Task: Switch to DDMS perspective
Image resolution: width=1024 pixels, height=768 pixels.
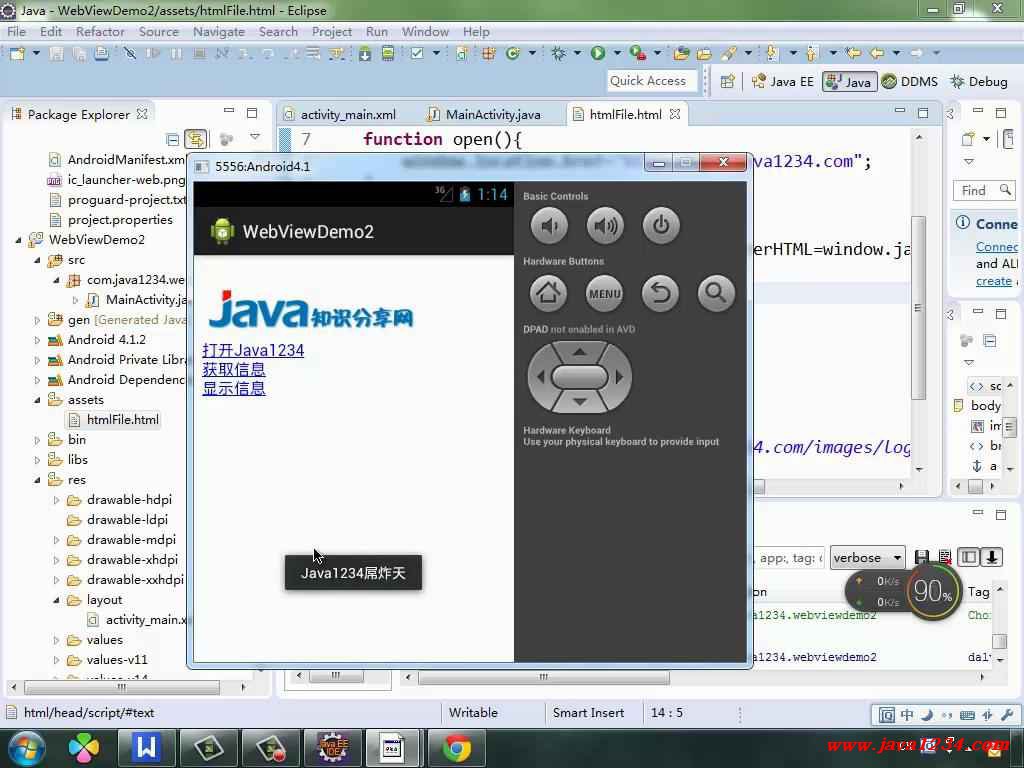Action: click(910, 82)
